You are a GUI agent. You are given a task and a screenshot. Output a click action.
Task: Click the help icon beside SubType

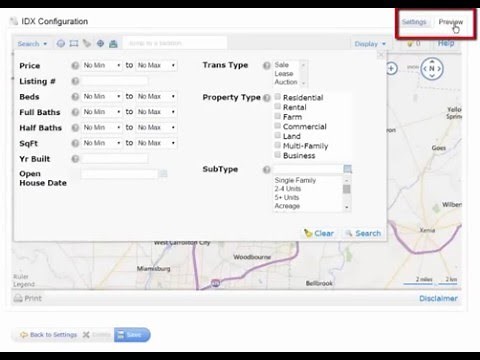click(267, 170)
